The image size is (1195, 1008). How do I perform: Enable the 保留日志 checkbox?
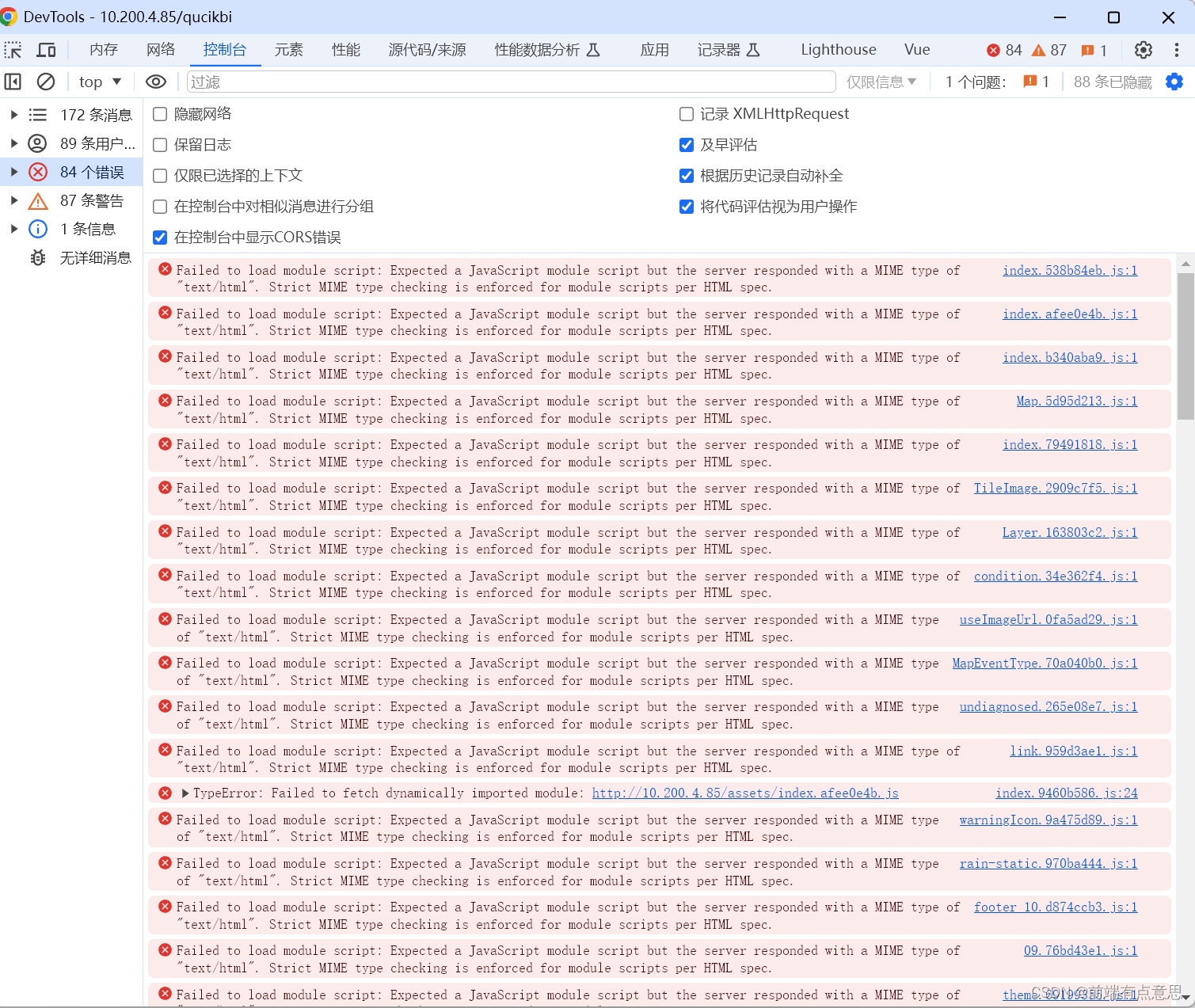point(160,145)
